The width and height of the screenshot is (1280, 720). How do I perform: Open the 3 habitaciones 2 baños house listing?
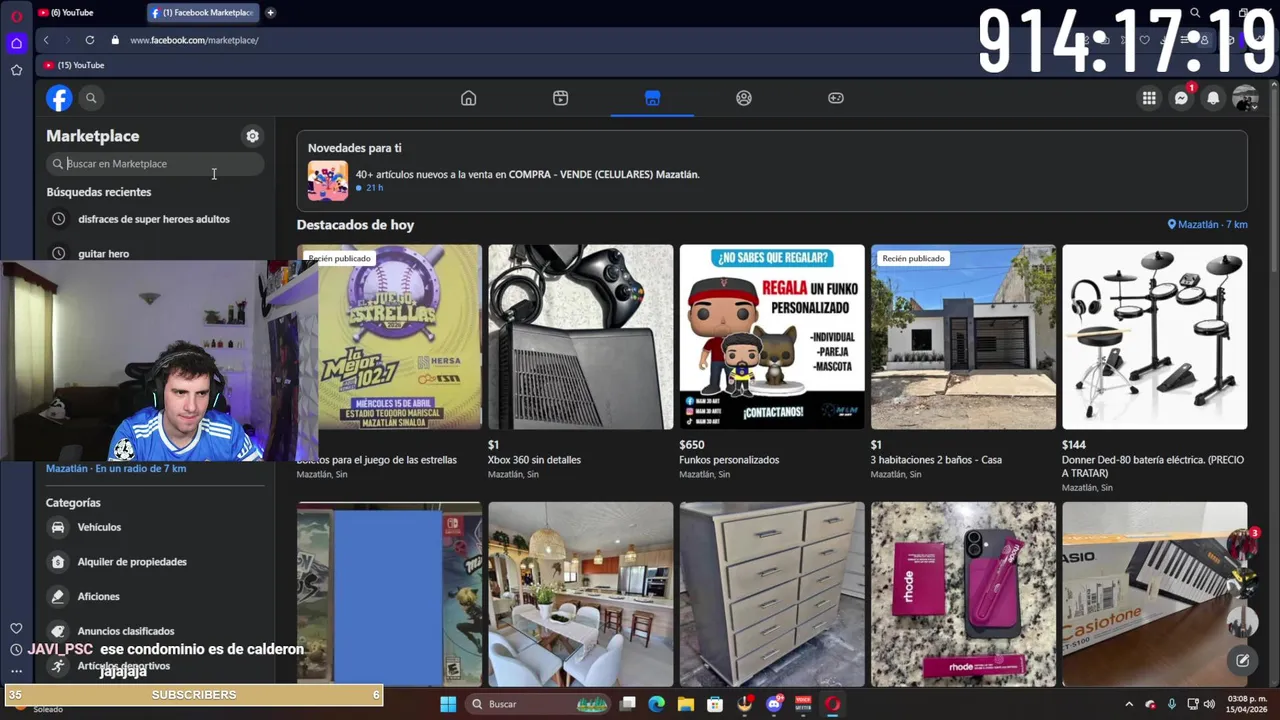tap(963, 337)
